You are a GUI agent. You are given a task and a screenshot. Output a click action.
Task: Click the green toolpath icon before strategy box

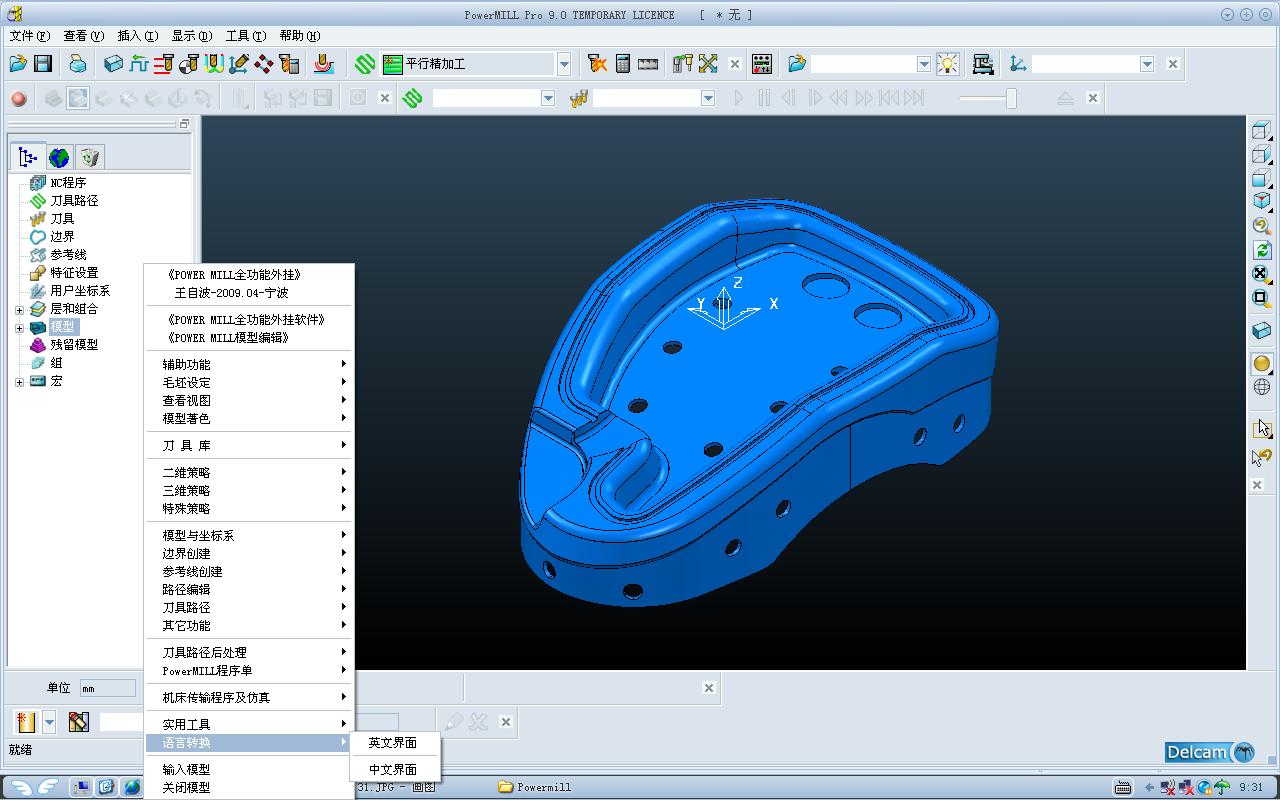coord(365,64)
